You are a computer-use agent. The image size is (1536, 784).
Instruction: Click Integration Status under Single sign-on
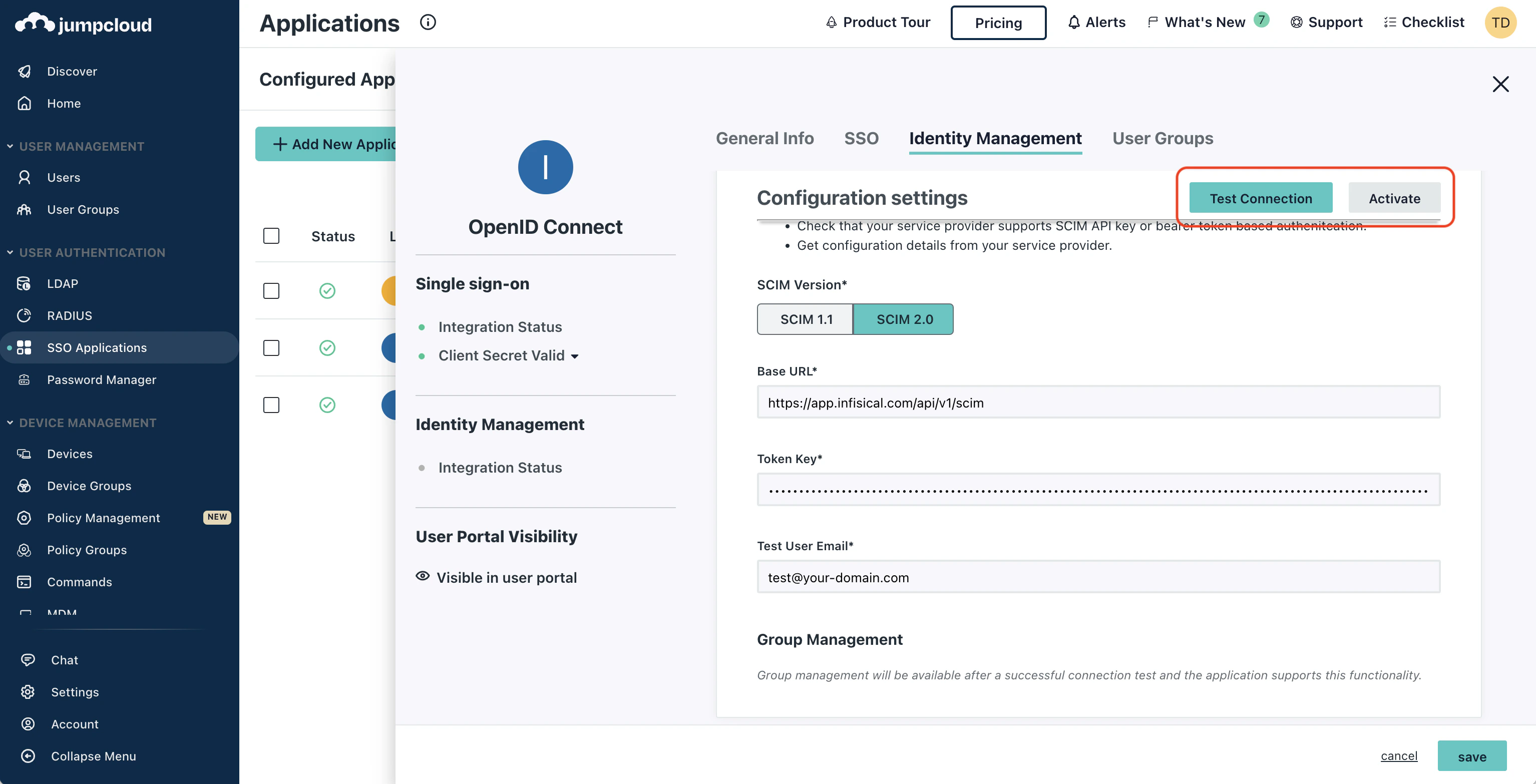click(x=500, y=327)
